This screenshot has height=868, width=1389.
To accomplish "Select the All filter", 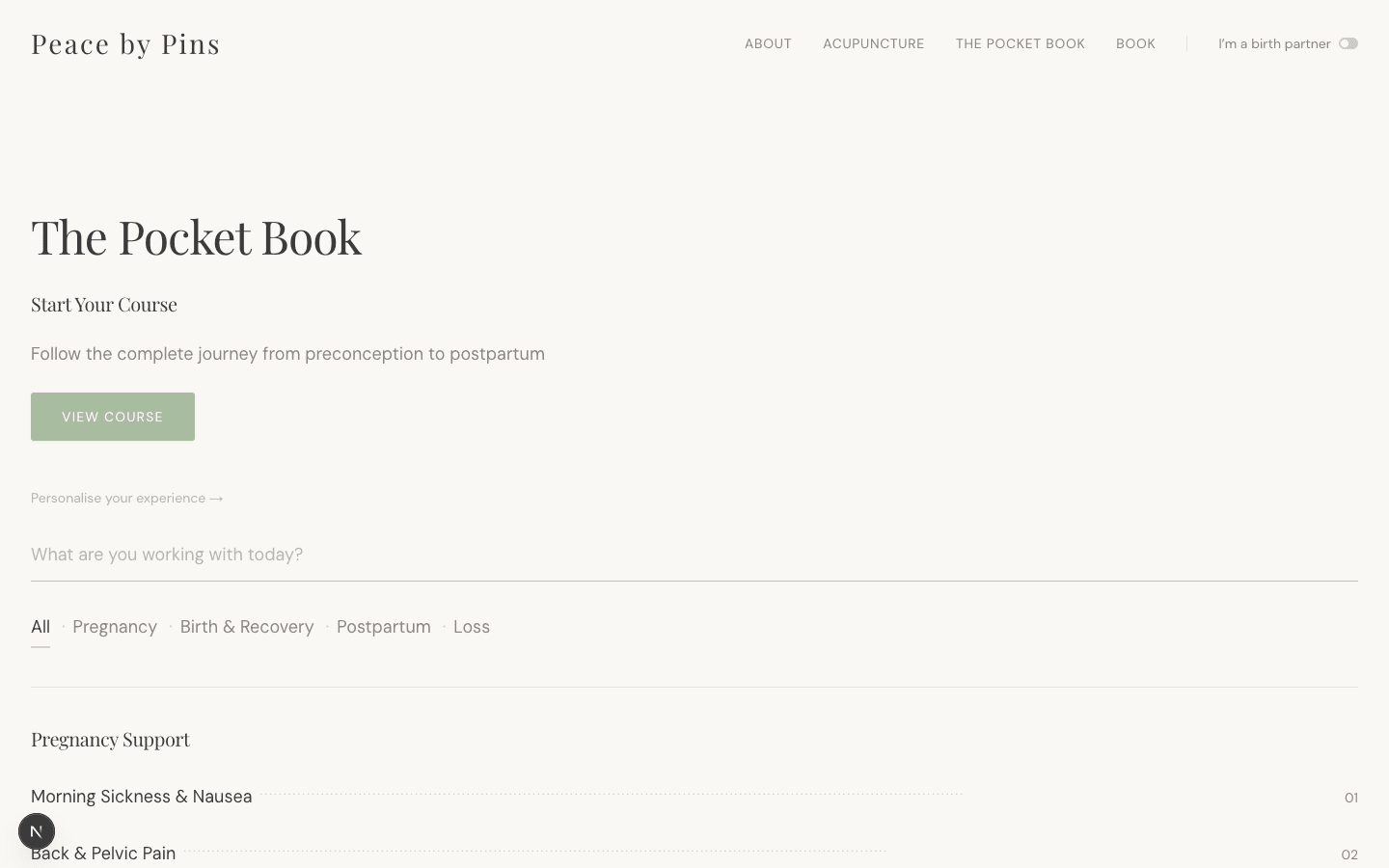I will (41, 627).
